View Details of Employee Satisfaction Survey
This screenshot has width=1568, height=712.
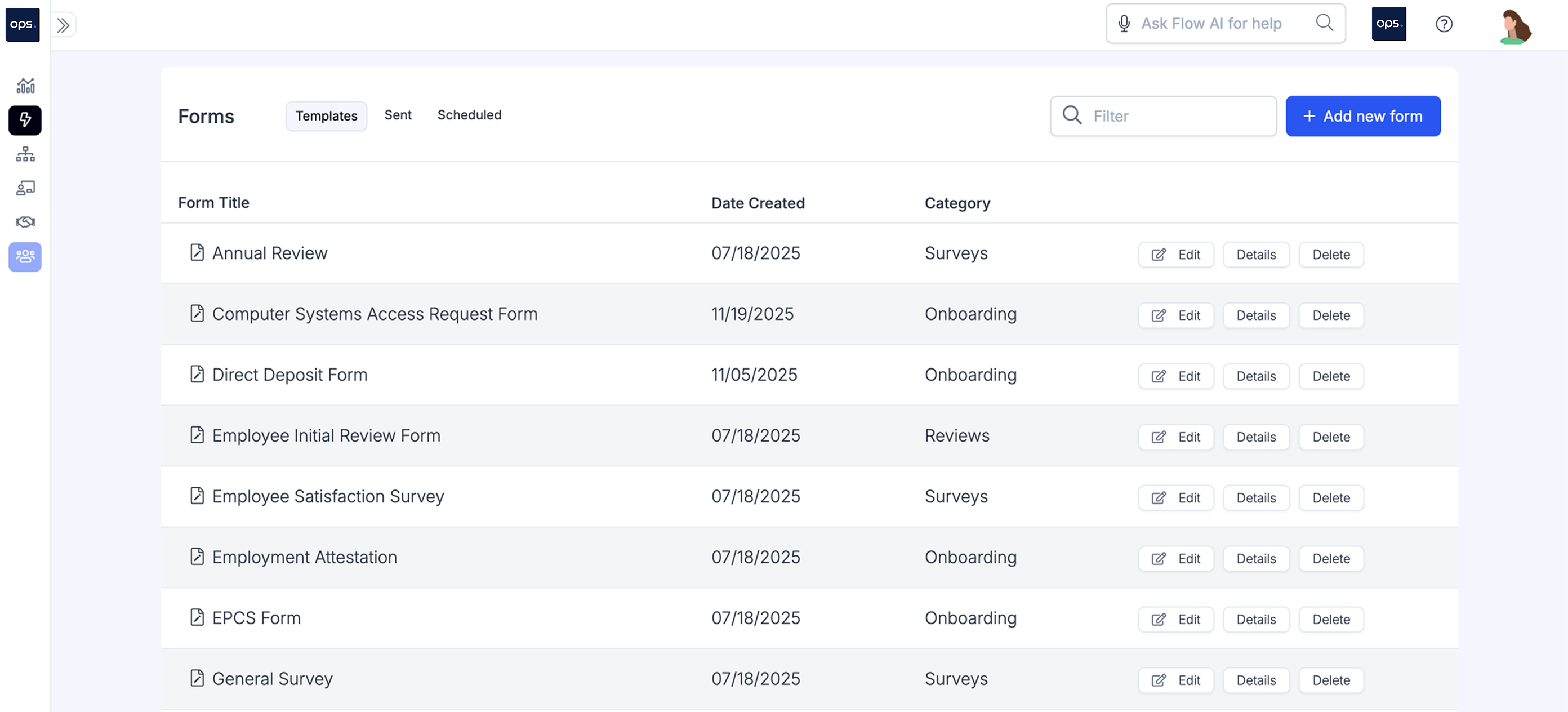tap(1256, 498)
